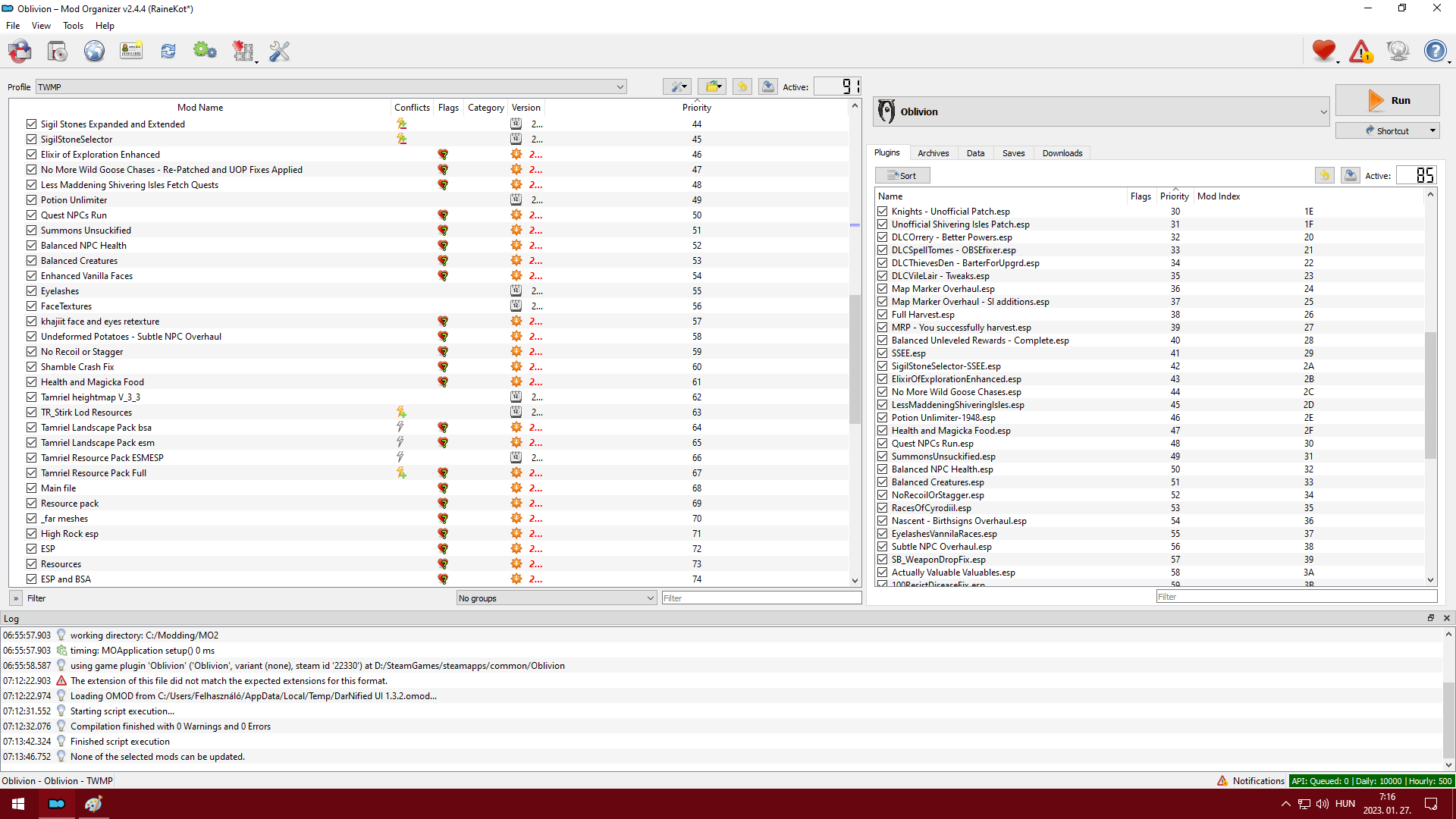Viewport: 1456px width, 819px height.
Task: Toggle the Shamble Crash Fix mod checkbox
Action: click(x=31, y=366)
